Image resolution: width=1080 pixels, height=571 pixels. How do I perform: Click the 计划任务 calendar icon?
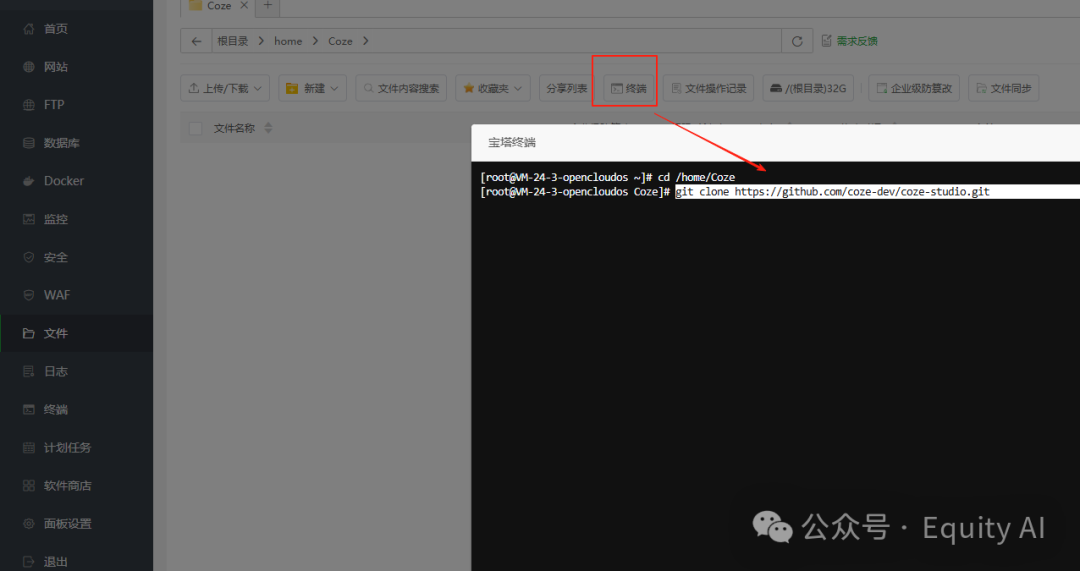[x=28, y=448]
